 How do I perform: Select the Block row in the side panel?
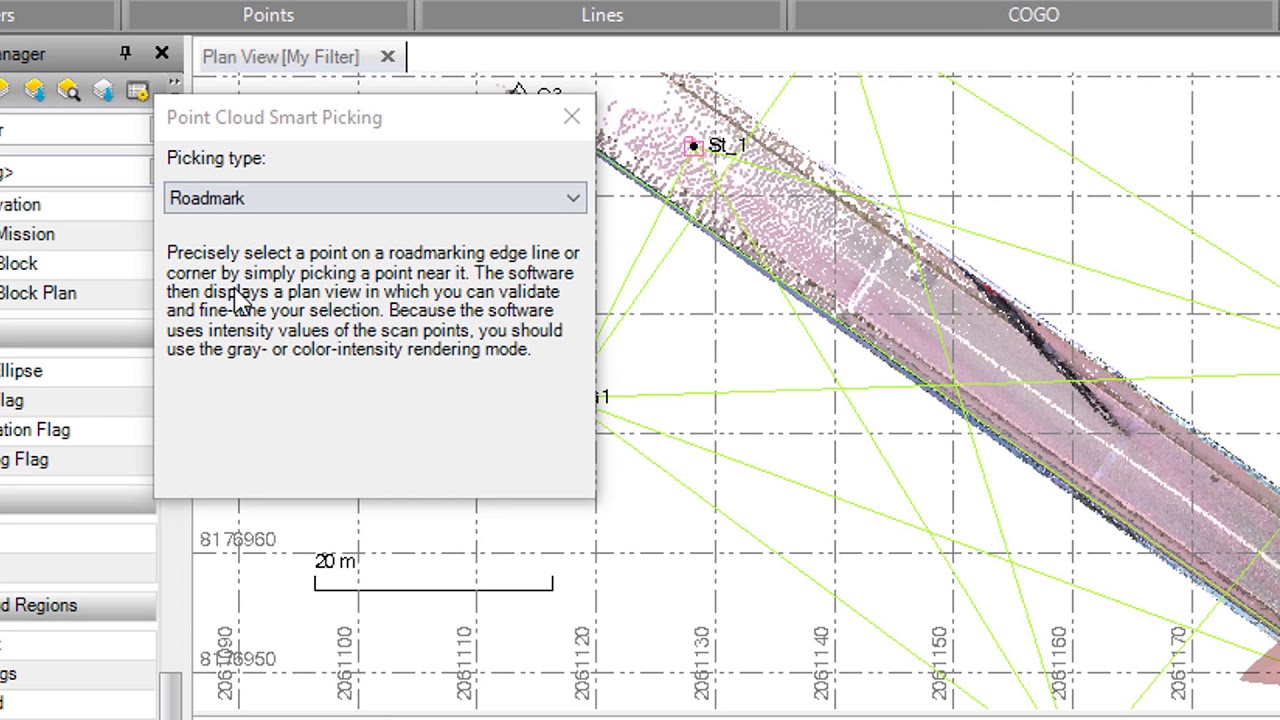[77, 263]
